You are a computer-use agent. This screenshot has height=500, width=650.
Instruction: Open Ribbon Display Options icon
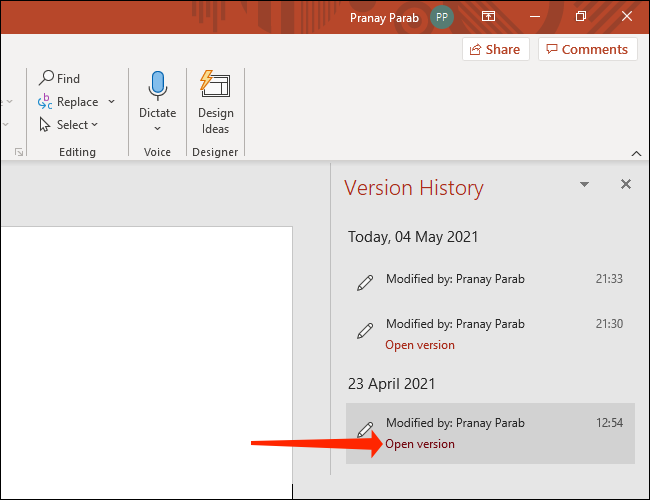coord(489,17)
